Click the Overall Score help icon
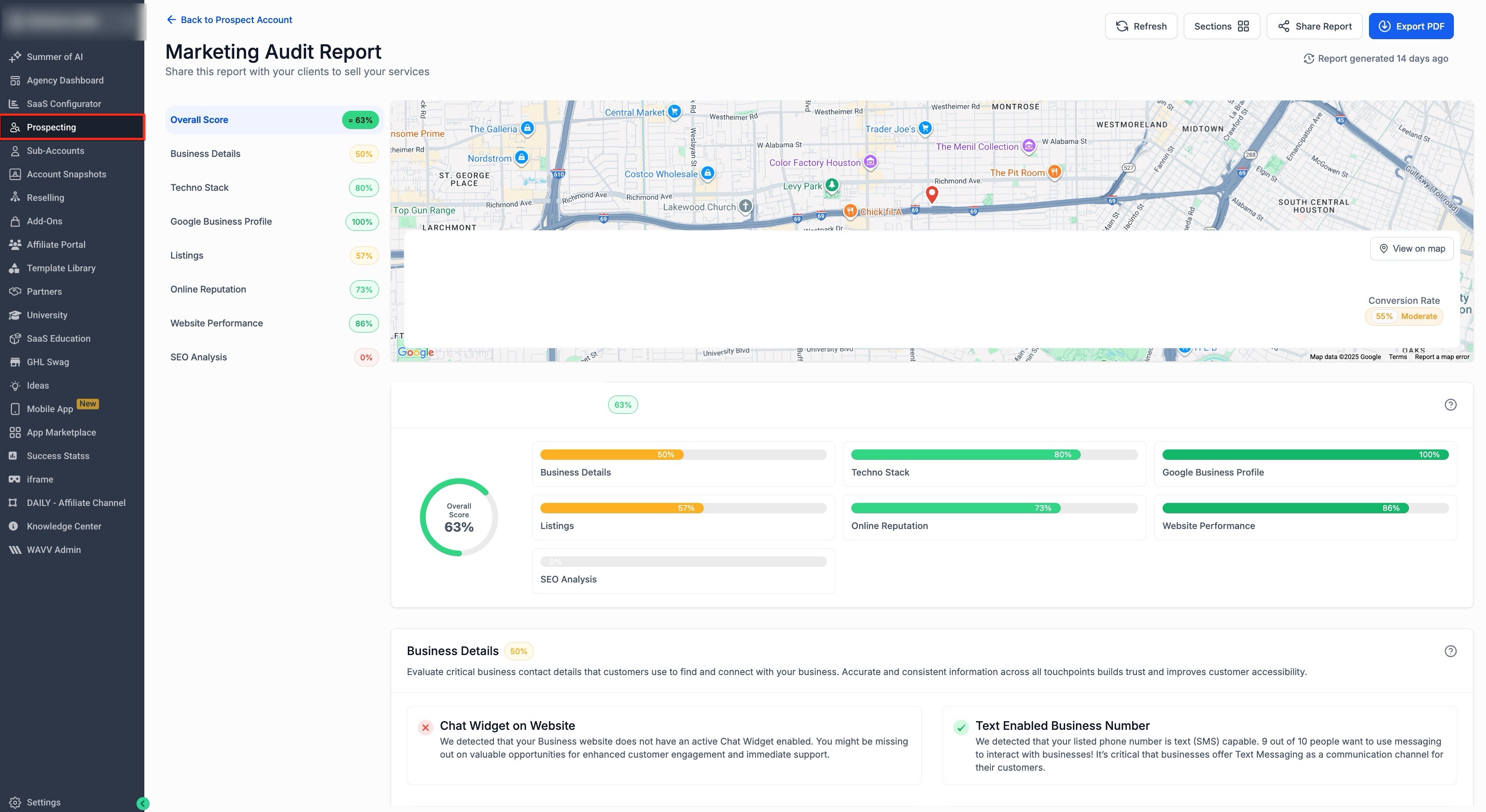This screenshot has width=1486, height=812. [x=1450, y=405]
